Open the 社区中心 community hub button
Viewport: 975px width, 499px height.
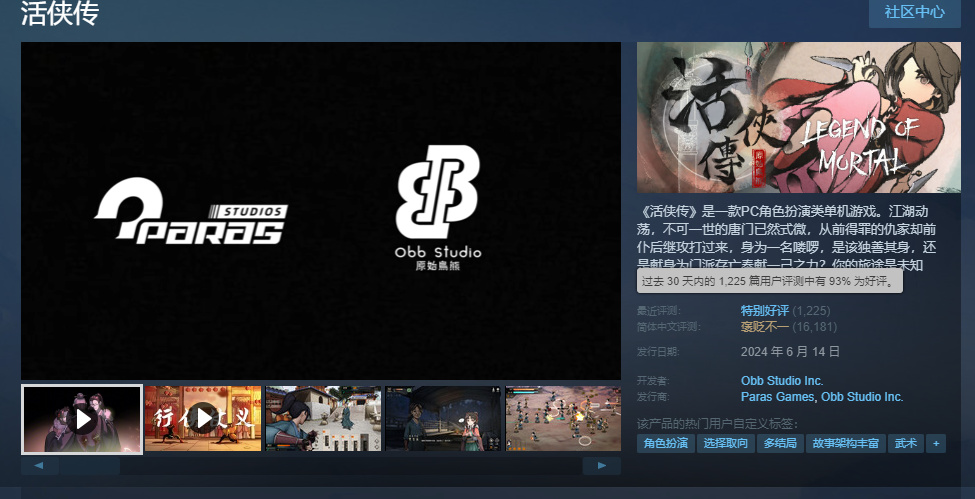pos(914,12)
